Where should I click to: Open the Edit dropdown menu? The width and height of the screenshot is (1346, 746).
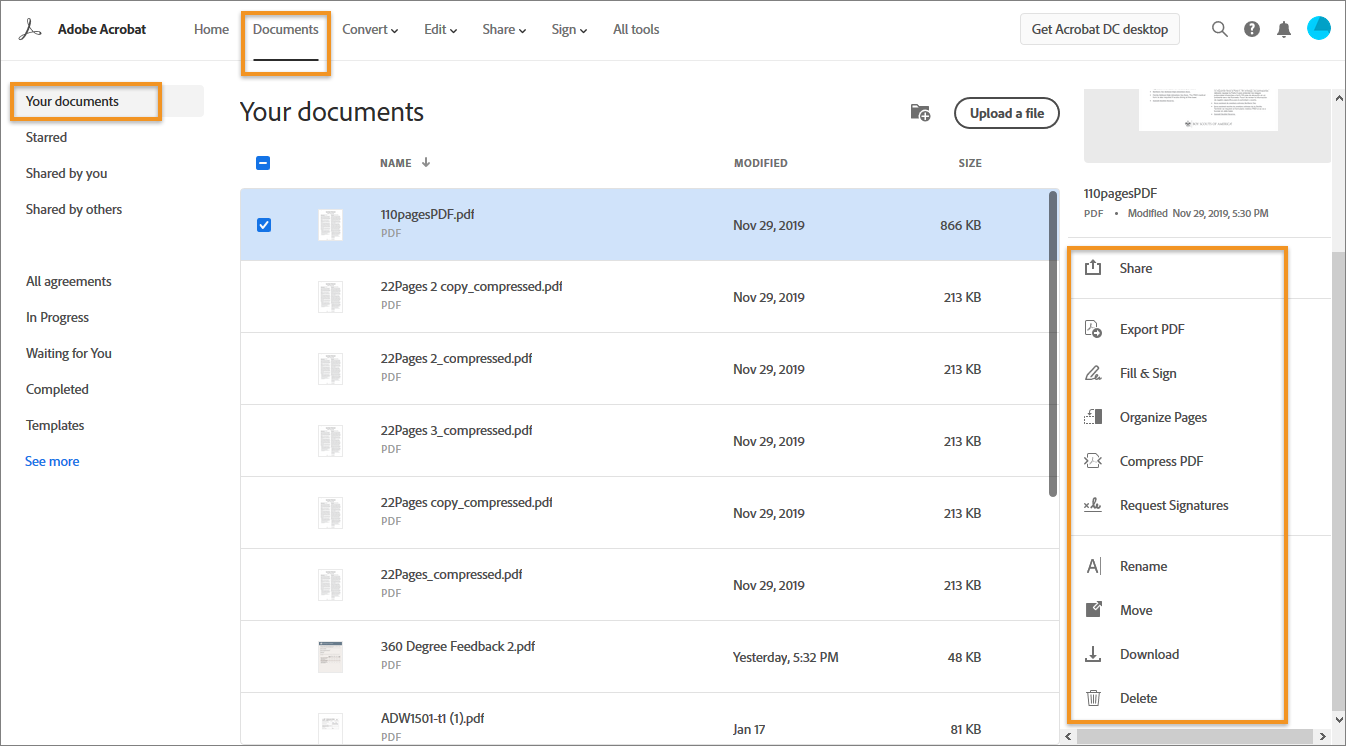click(x=440, y=29)
